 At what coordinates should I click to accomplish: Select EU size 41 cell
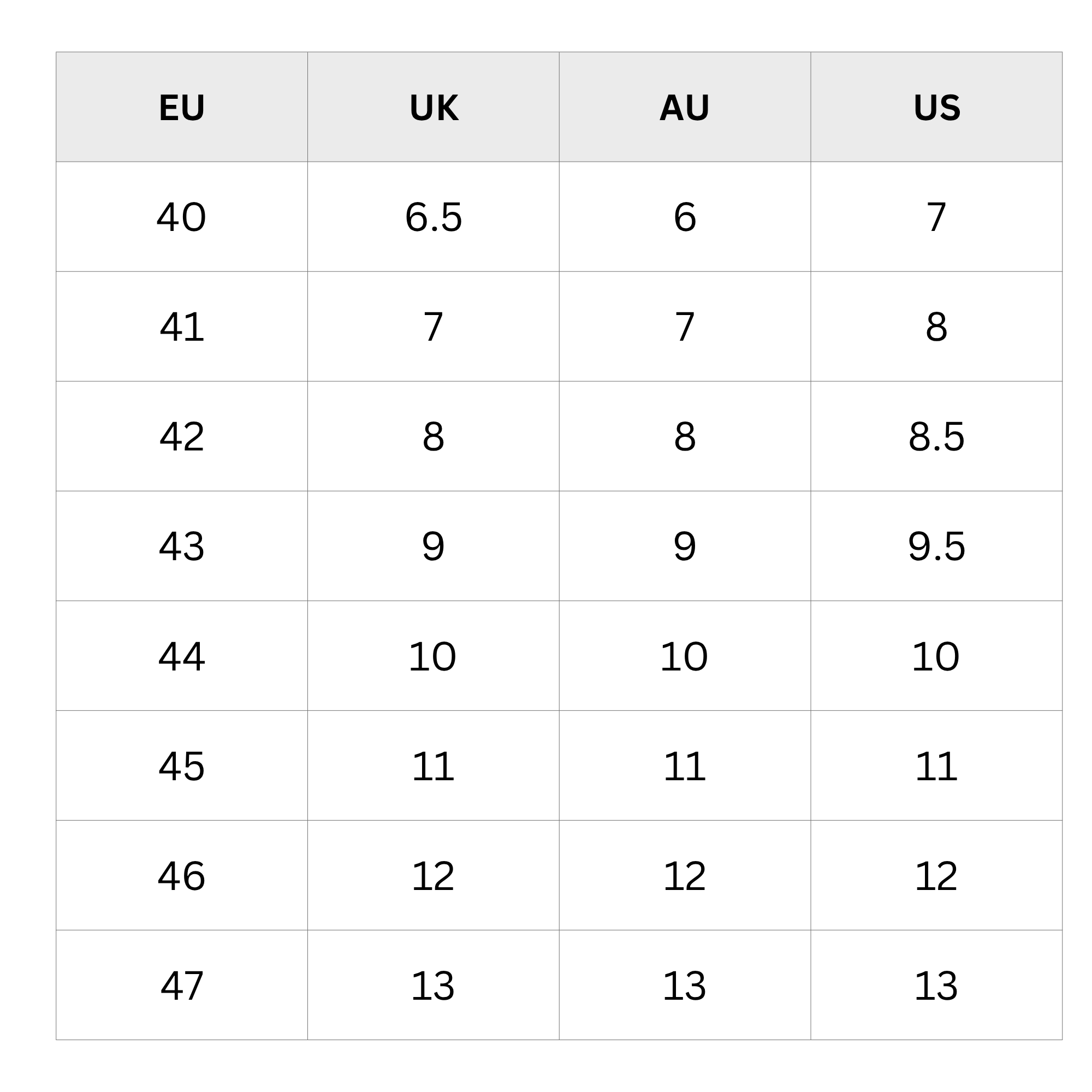coord(181,327)
